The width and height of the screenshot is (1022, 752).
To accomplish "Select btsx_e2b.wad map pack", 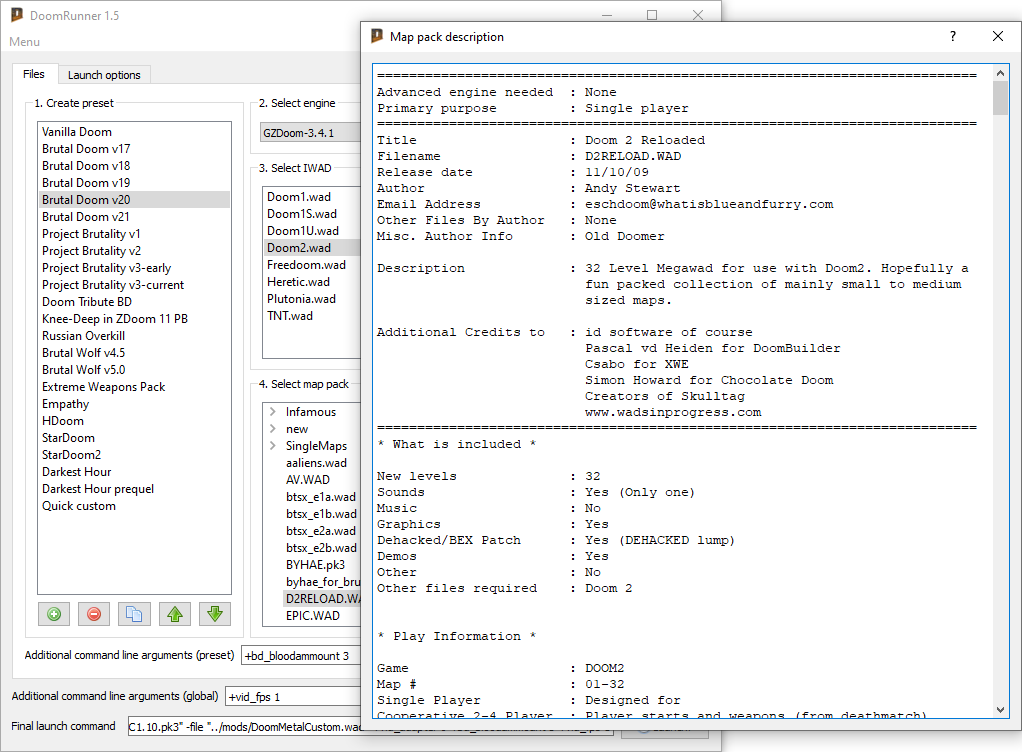I will coord(321,547).
